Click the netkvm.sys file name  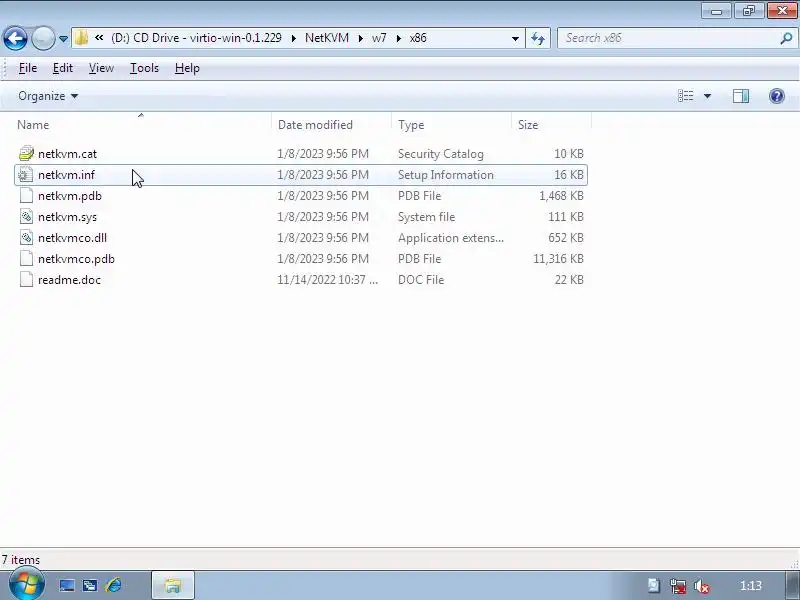tap(67, 217)
